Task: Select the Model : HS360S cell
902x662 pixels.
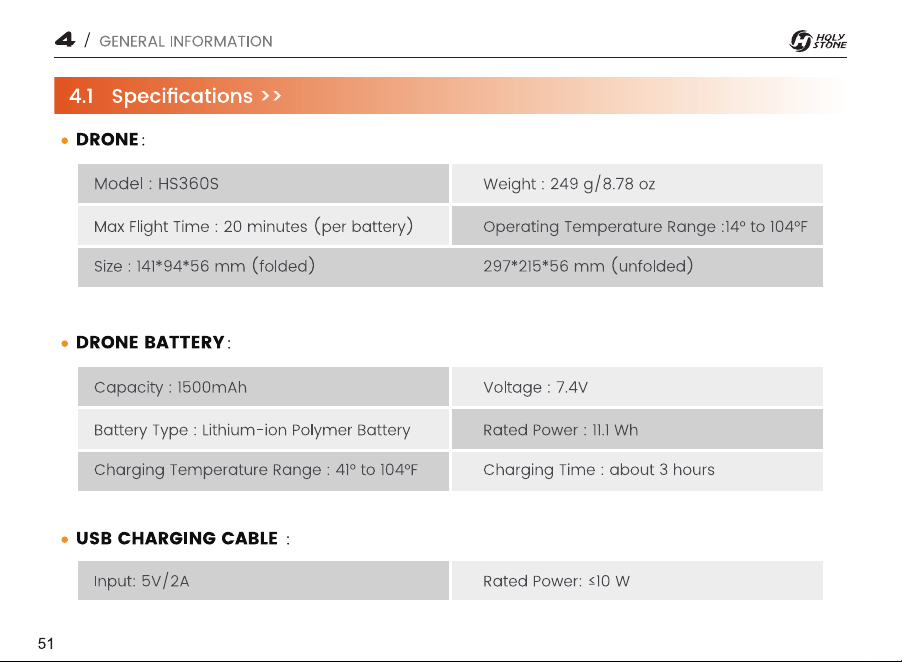Action: pos(263,183)
